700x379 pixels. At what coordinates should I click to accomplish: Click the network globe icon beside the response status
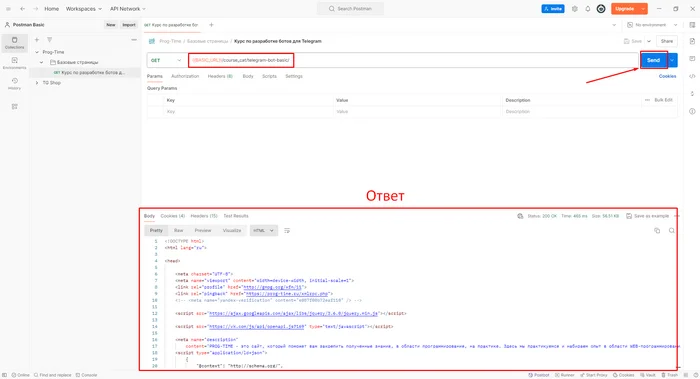point(520,216)
